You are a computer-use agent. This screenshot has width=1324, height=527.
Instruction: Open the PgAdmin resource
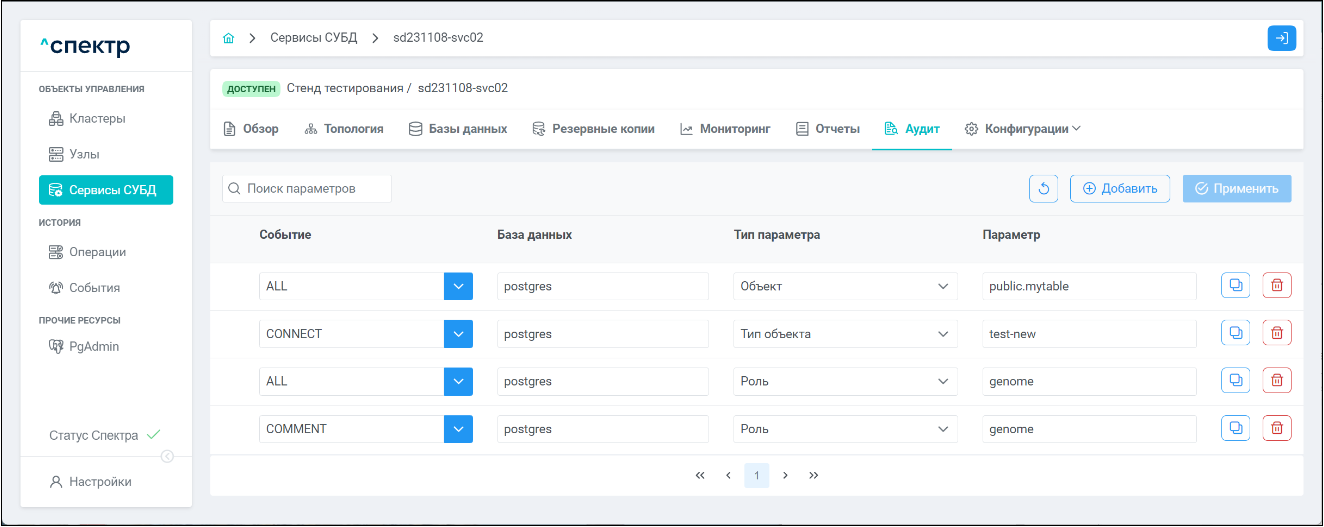point(94,347)
